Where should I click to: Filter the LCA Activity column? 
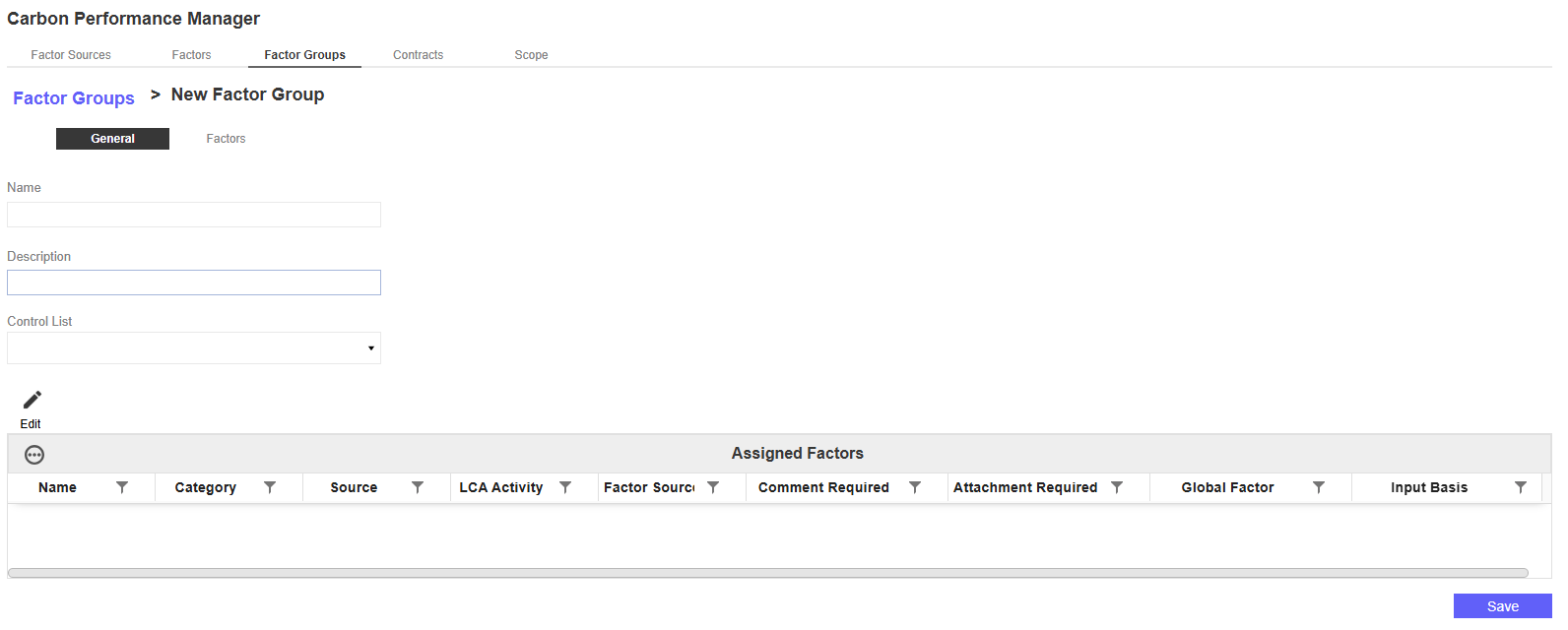click(x=565, y=487)
